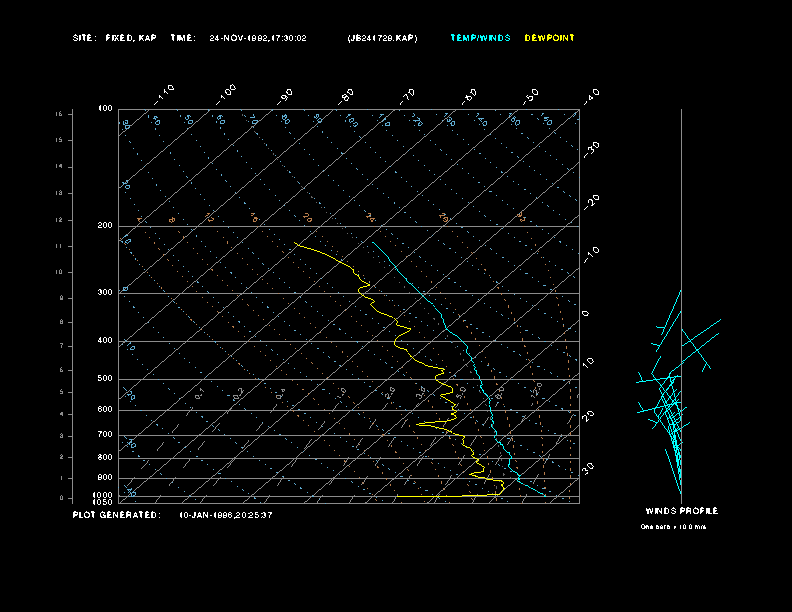The width and height of the screenshot is (792, 612).
Task: Click the -40 isotherm label at top-right corner
Action: pos(592,96)
